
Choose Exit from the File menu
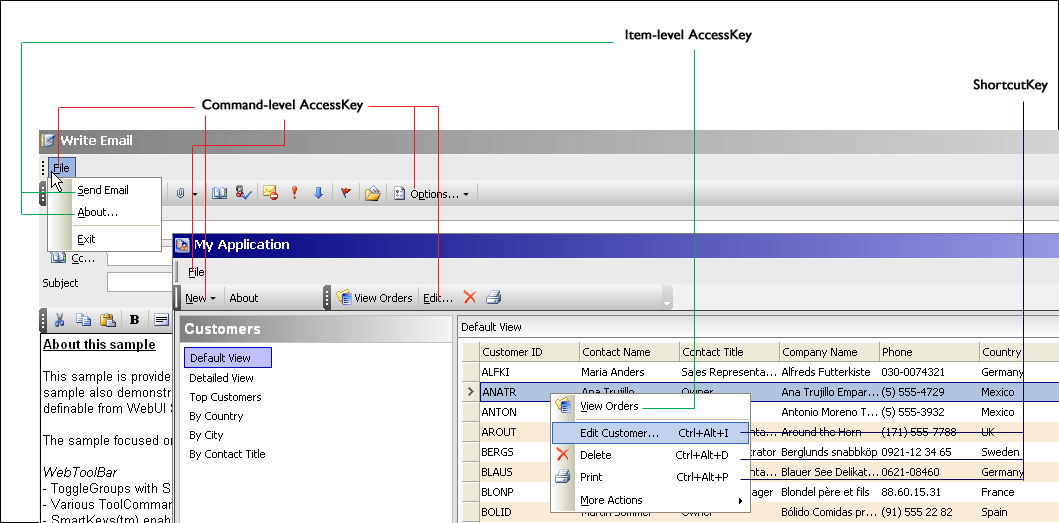[87, 239]
